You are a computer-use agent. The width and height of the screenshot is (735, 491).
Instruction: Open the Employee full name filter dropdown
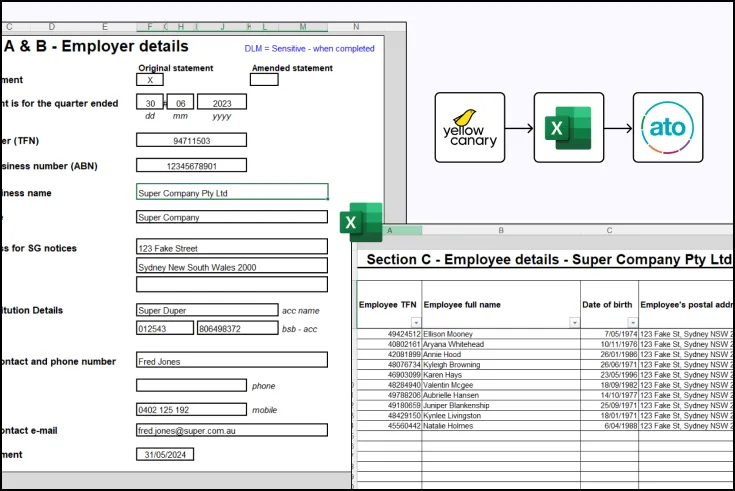pyautogui.click(x=574, y=323)
